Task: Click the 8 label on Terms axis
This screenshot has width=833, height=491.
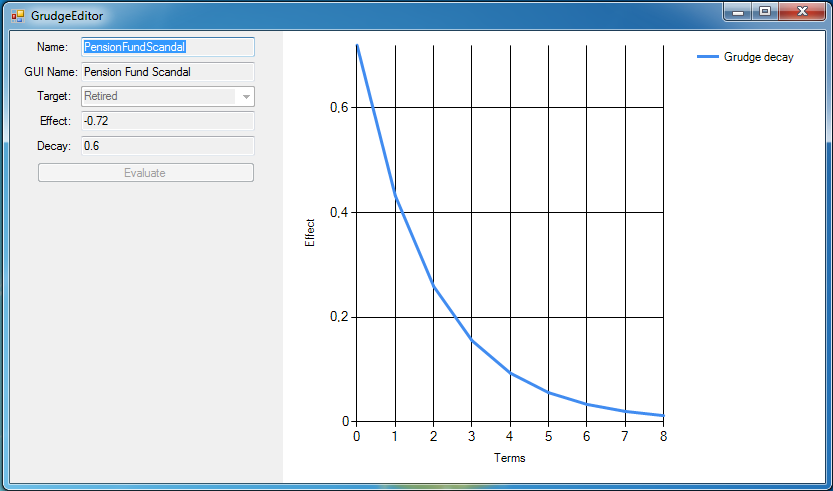Action: (663, 437)
